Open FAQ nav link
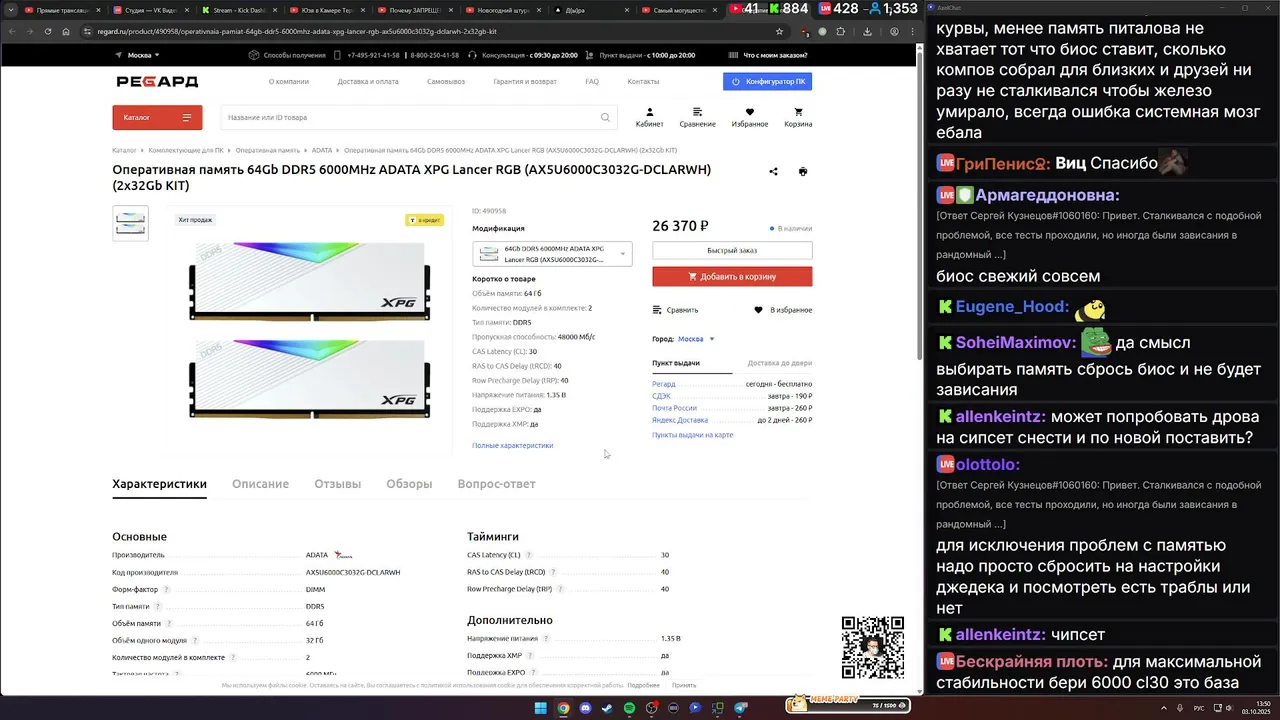1280x720 pixels. [x=592, y=81]
